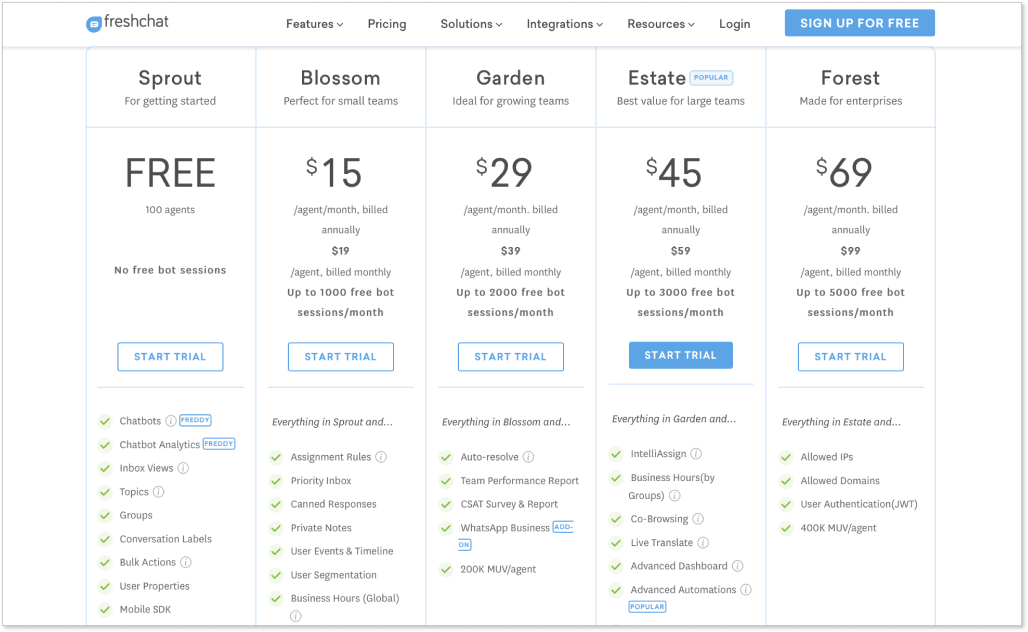
Task: Click green checkmark beside Groups
Action: (105, 515)
